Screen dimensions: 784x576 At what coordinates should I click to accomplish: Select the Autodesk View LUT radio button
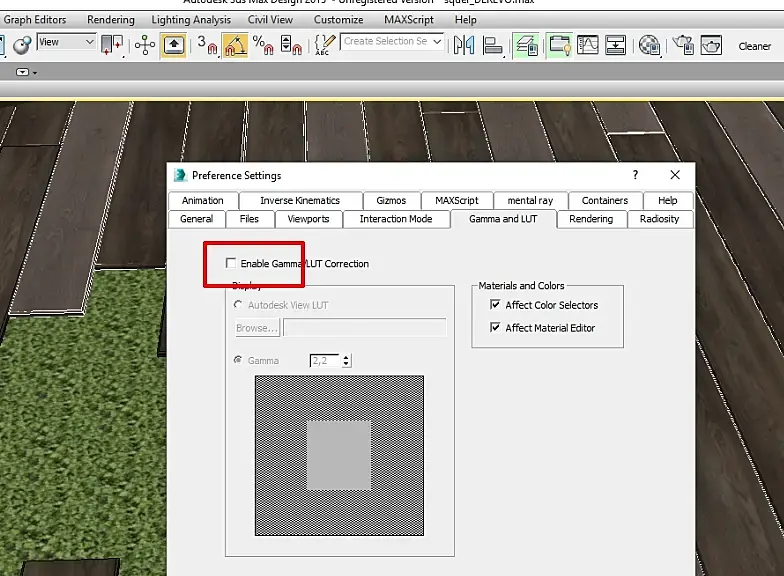[238, 304]
